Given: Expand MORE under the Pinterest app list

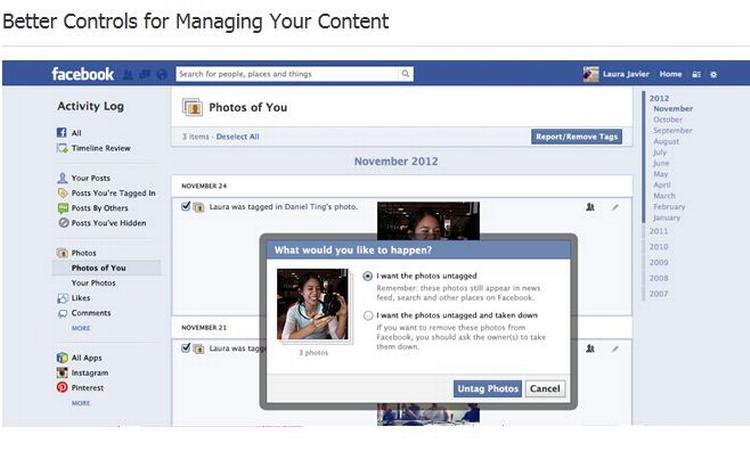Looking at the screenshot, I should tap(80, 402).
